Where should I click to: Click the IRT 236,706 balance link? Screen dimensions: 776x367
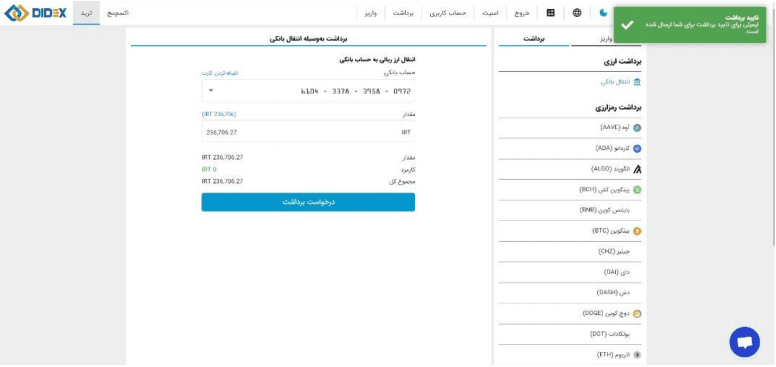(x=219, y=114)
